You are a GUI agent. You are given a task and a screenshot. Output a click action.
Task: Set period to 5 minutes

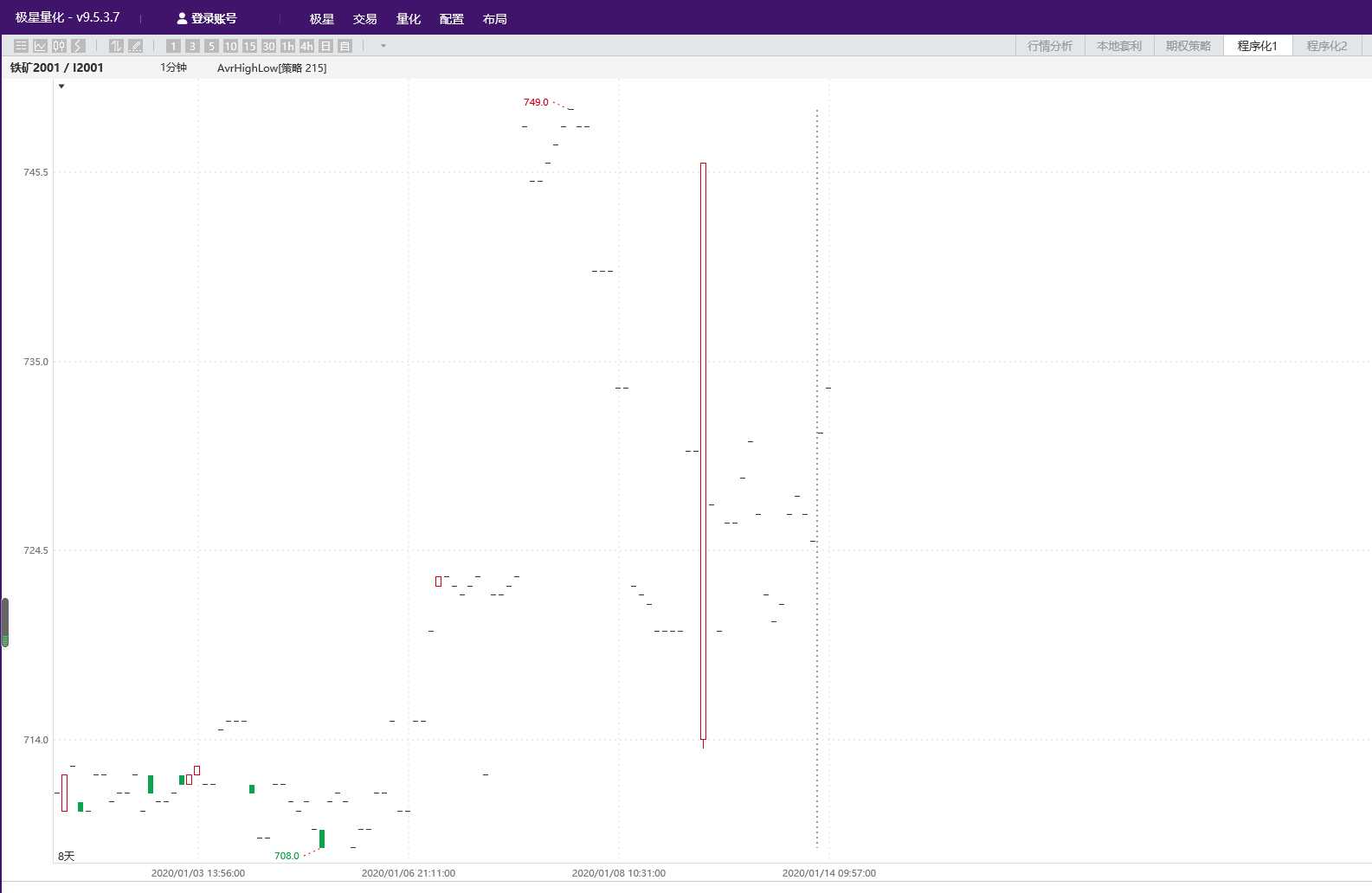tap(211, 46)
